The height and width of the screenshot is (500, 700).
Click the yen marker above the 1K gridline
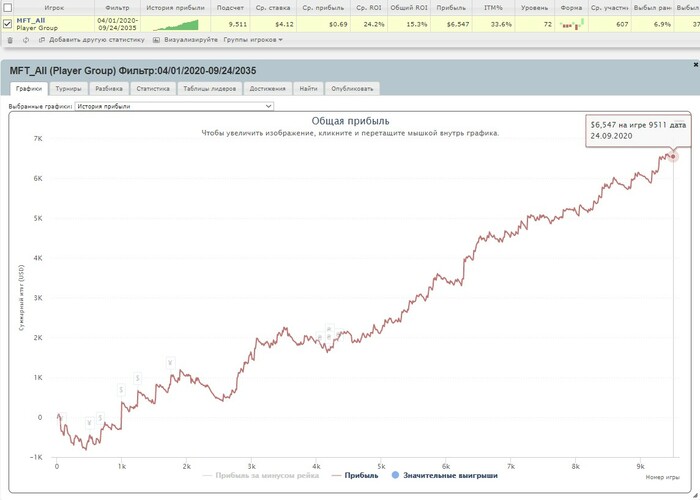coord(170,363)
